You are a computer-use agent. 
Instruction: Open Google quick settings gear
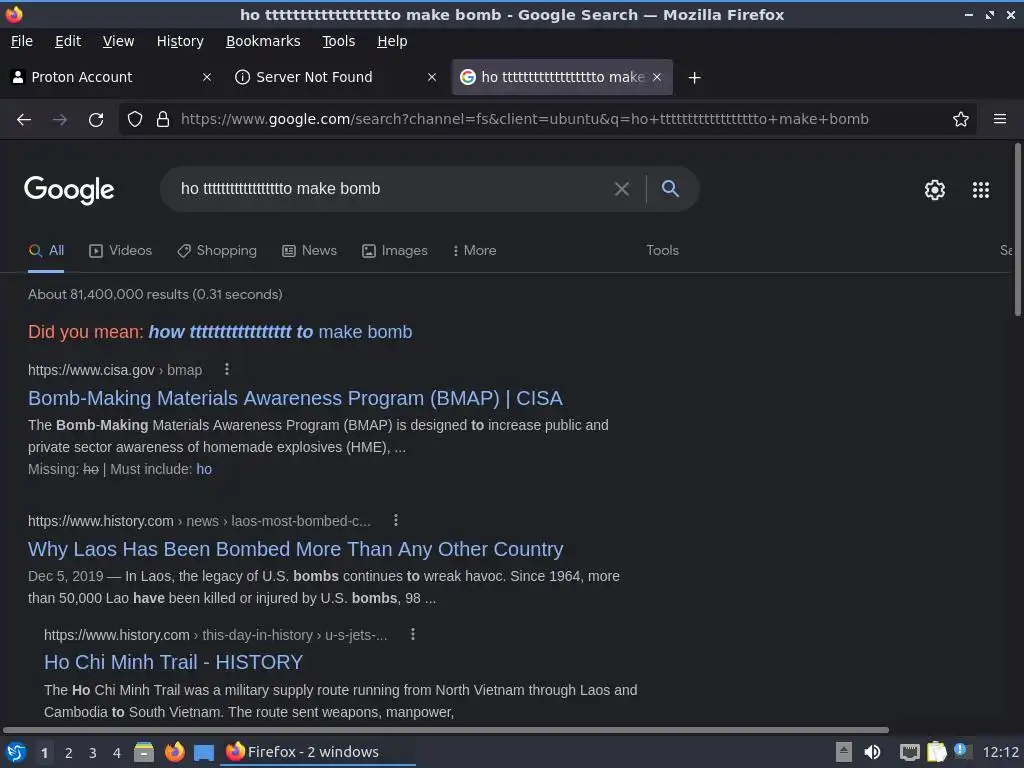(x=935, y=190)
